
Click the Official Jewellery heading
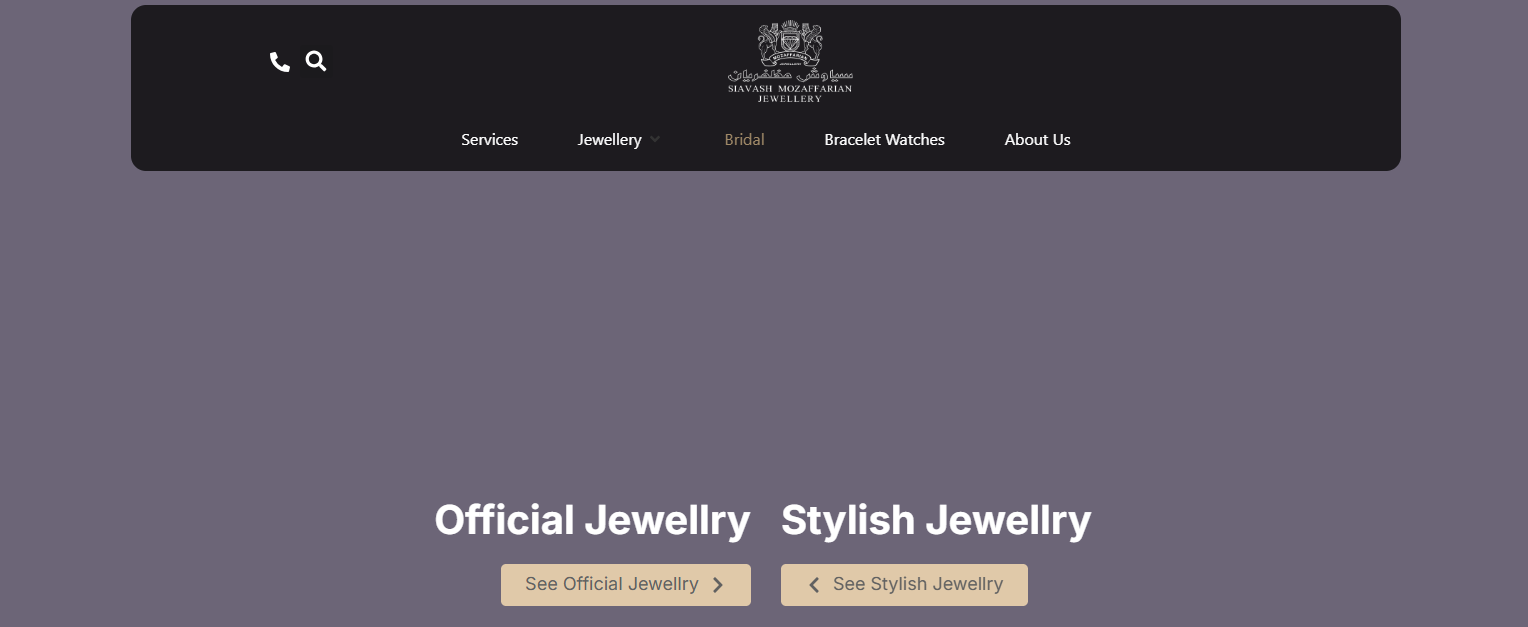[x=592, y=521]
